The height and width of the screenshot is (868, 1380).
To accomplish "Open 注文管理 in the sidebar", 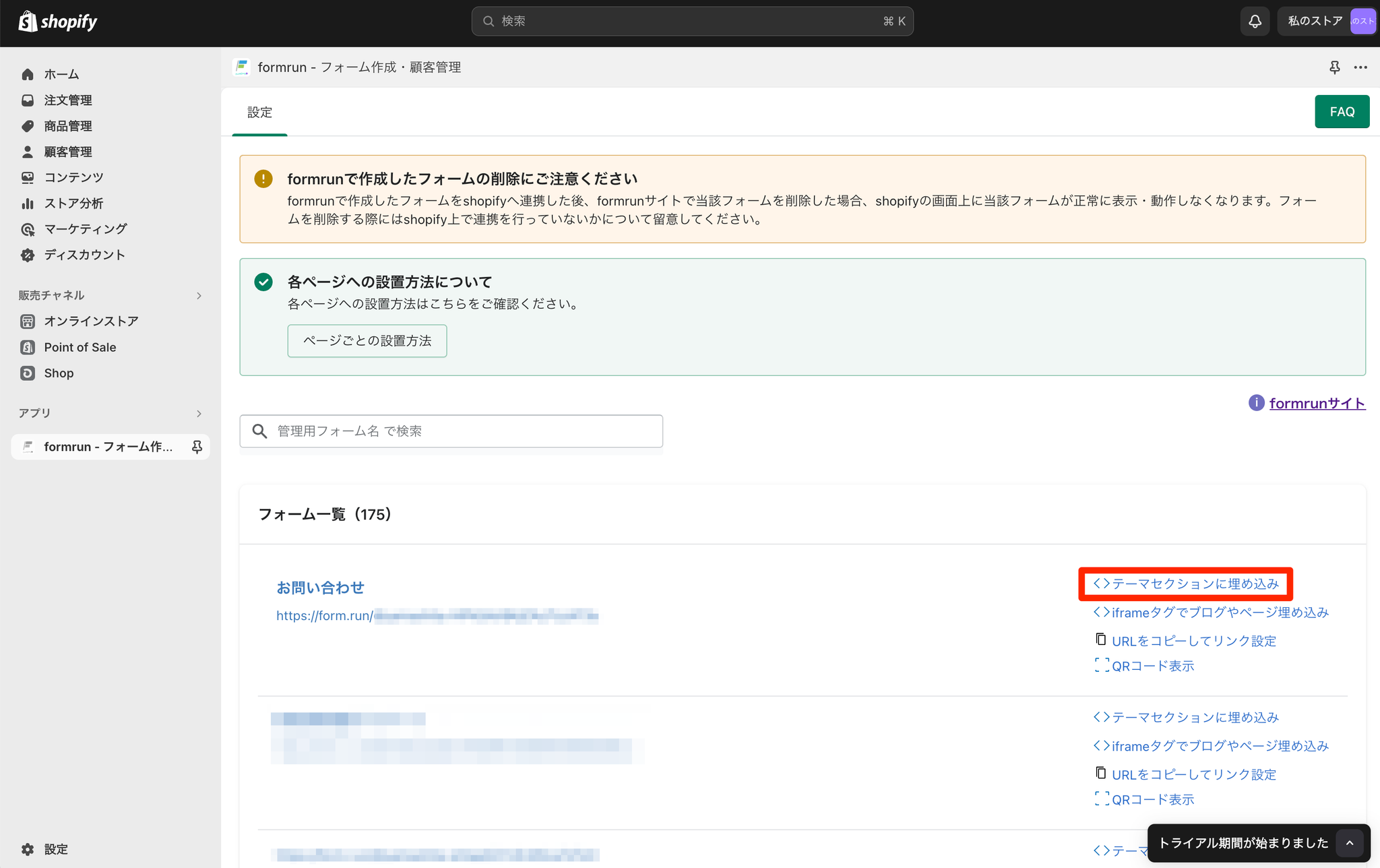I will click(x=67, y=100).
